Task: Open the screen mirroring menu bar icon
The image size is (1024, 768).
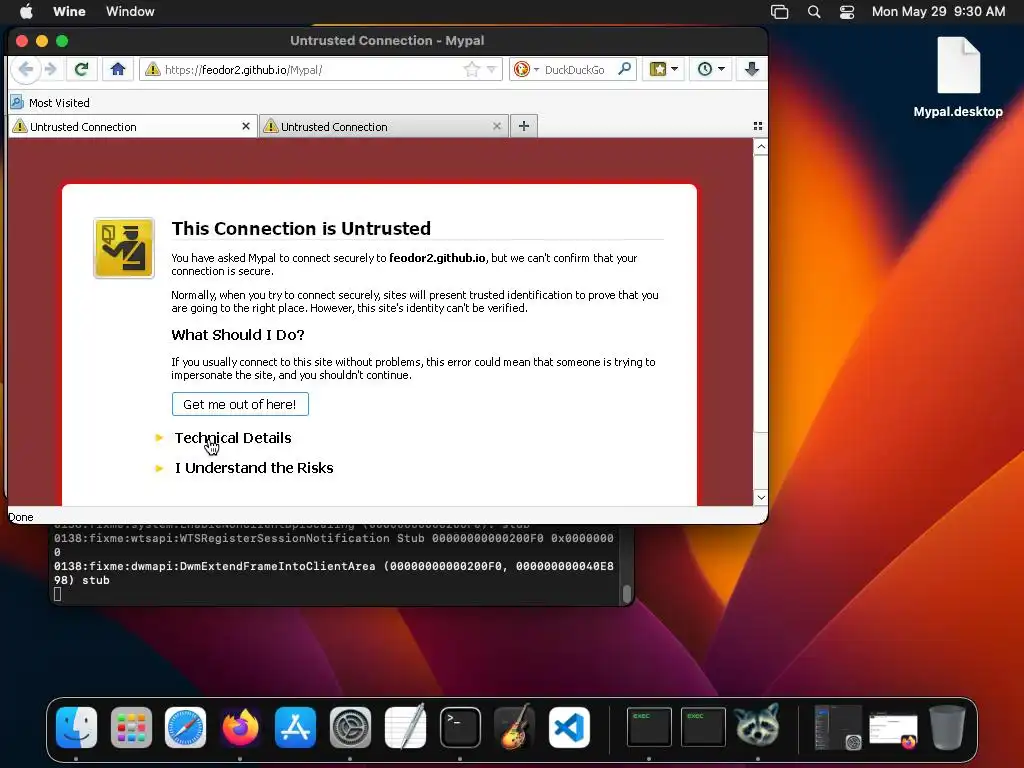Action: click(779, 12)
